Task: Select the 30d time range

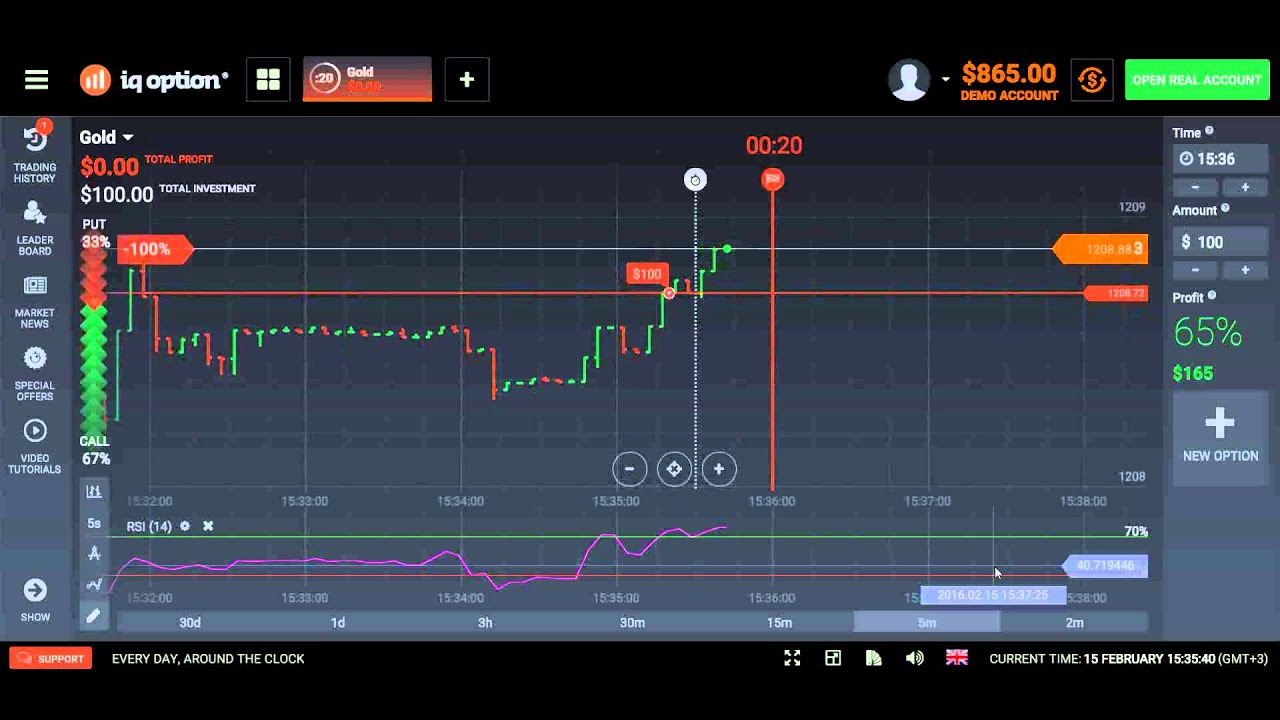Action: click(190, 622)
